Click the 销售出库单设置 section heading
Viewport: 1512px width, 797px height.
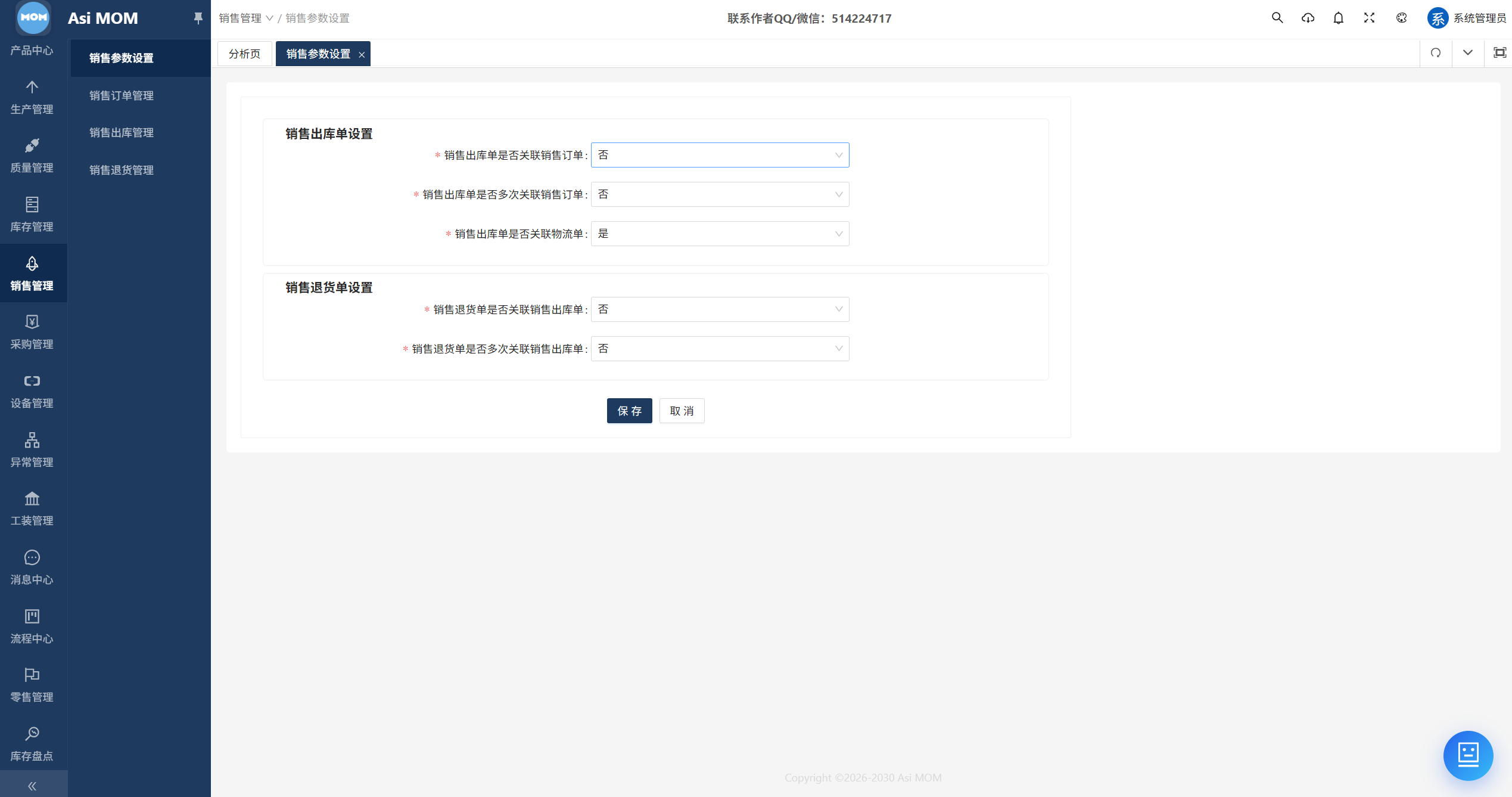[x=329, y=134]
